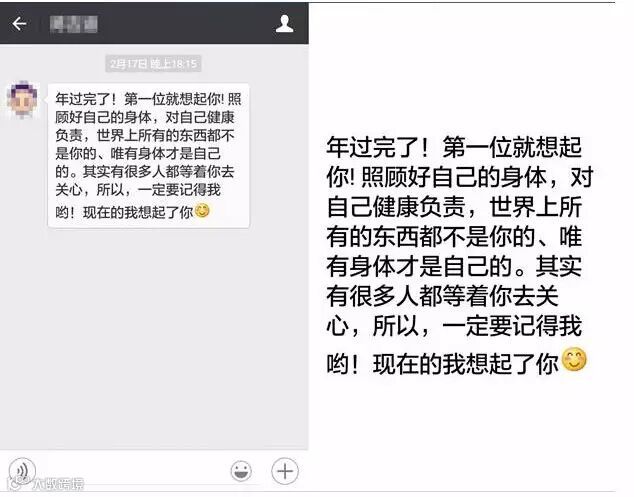Click enlarged line 有身体才是自己的。其实

[x=454, y=266]
